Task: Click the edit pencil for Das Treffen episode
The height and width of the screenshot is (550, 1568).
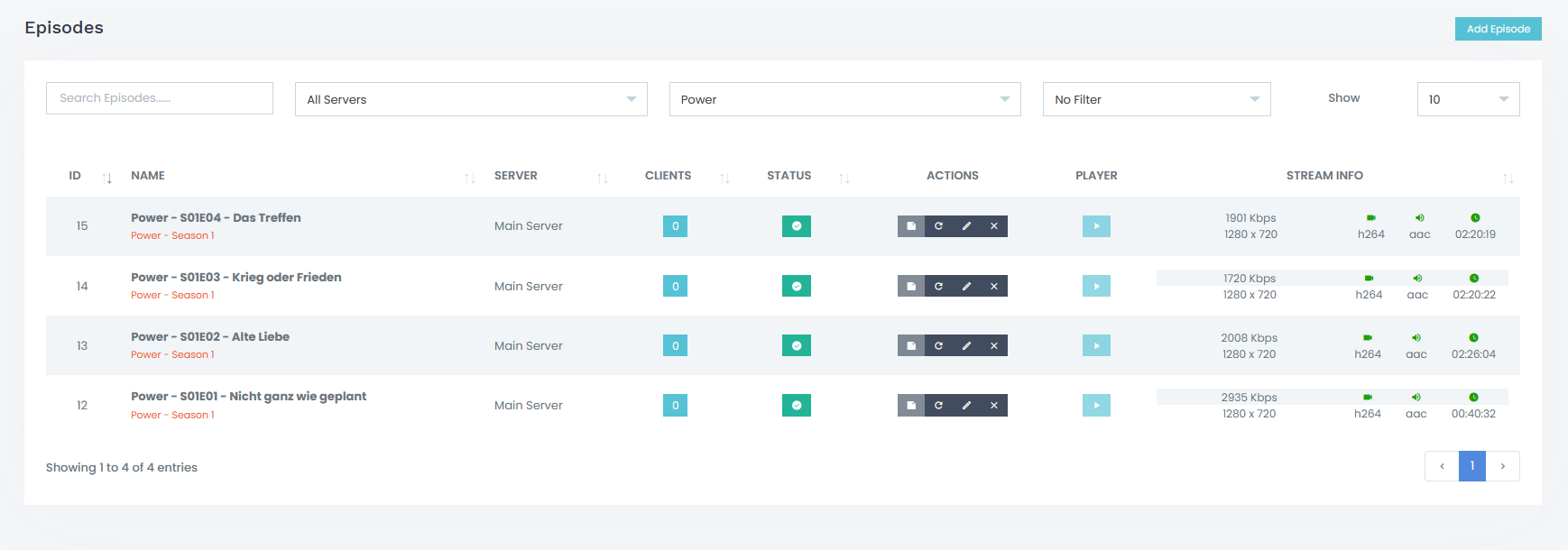Action: tap(966, 226)
